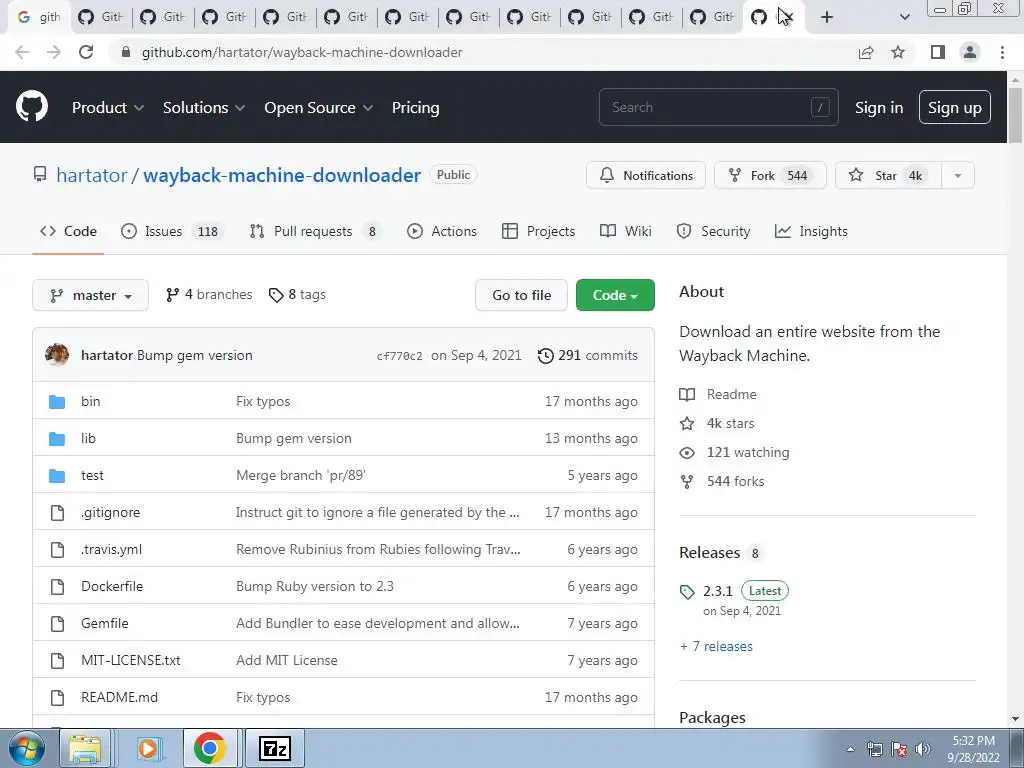The width and height of the screenshot is (1024, 768).
Task: Open the Wiki tab
Action: coord(626,231)
